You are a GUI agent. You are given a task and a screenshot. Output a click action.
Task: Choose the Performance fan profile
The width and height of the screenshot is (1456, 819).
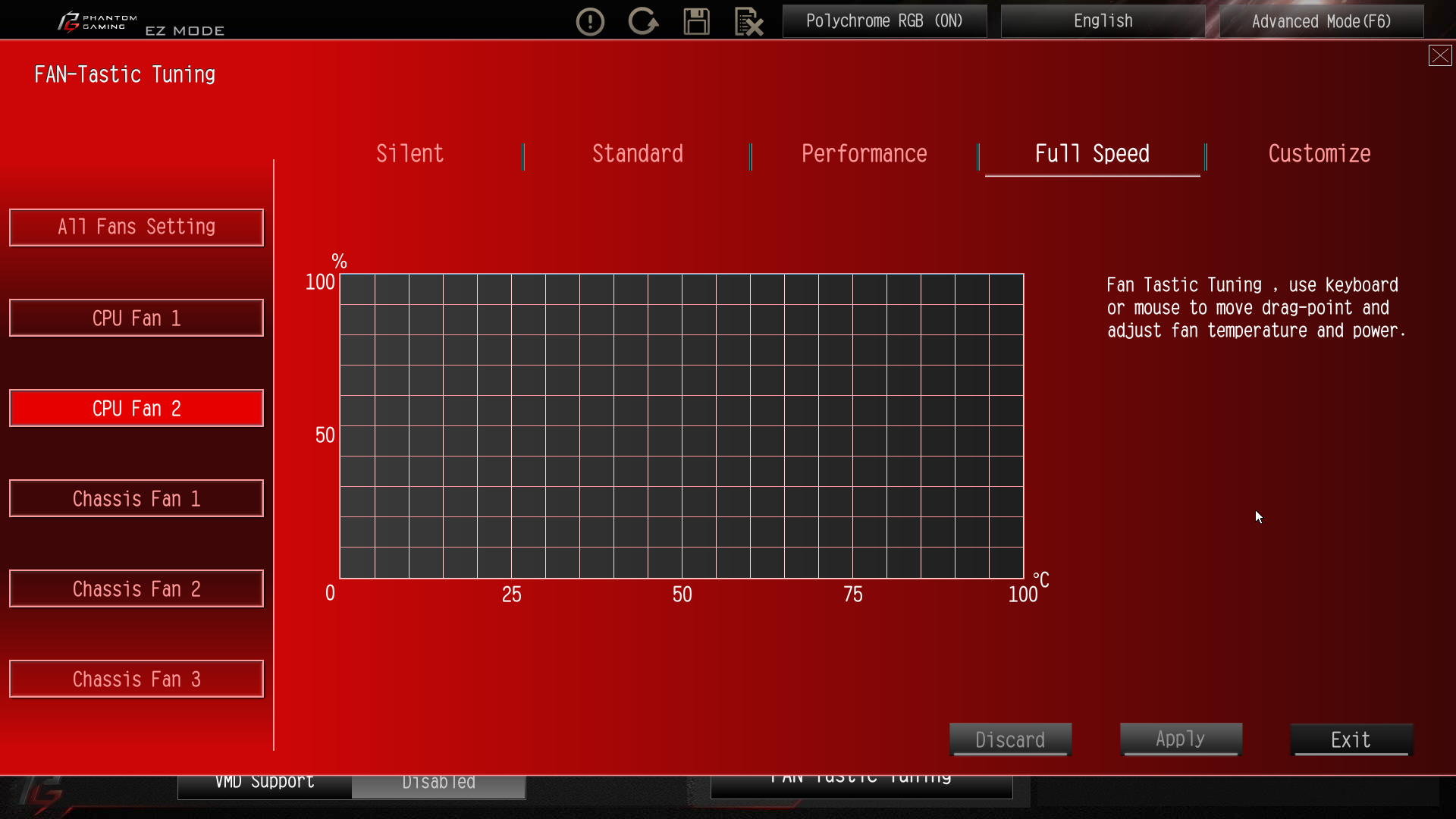click(864, 154)
